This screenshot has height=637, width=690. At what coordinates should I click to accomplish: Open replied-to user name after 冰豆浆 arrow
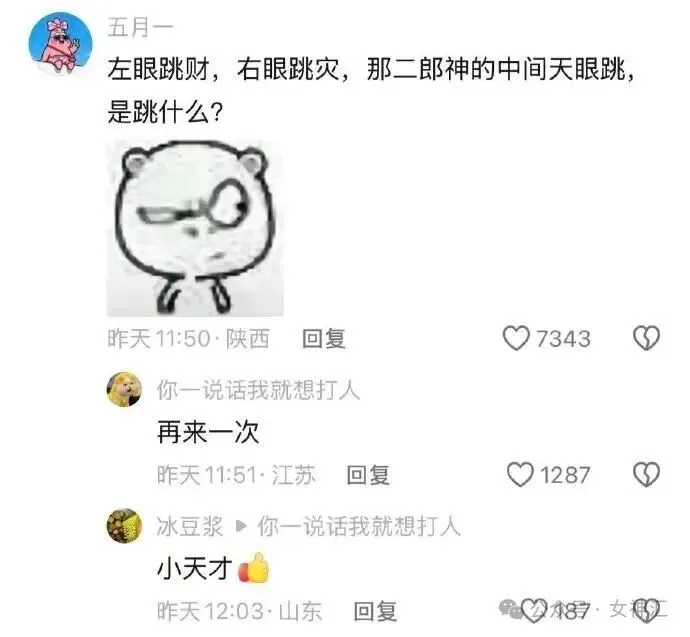tap(359, 526)
